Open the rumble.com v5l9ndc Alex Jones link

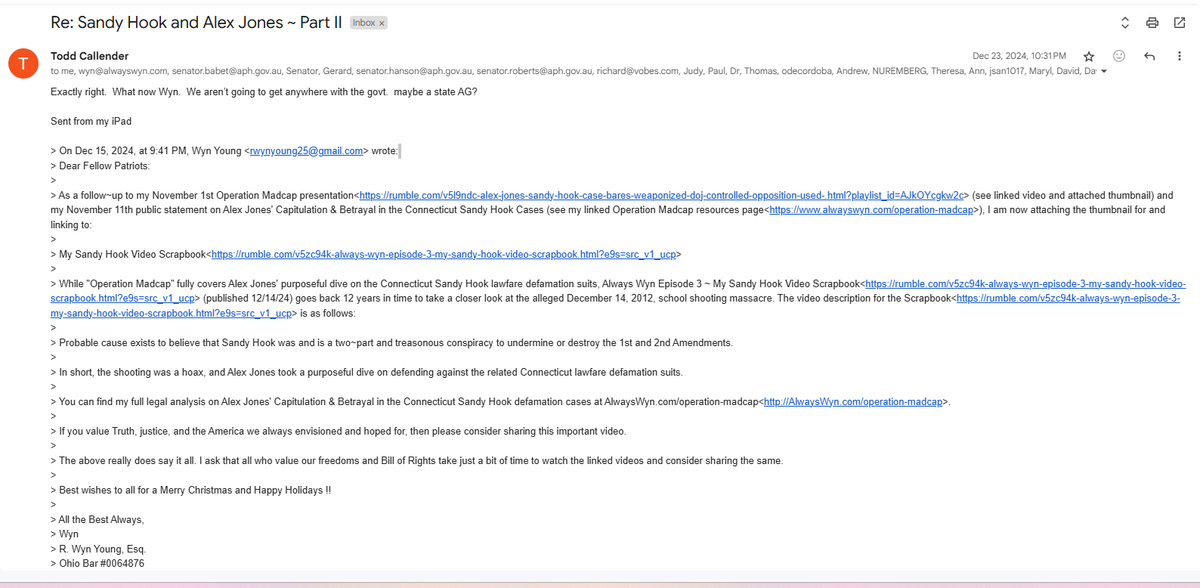(x=663, y=196)
